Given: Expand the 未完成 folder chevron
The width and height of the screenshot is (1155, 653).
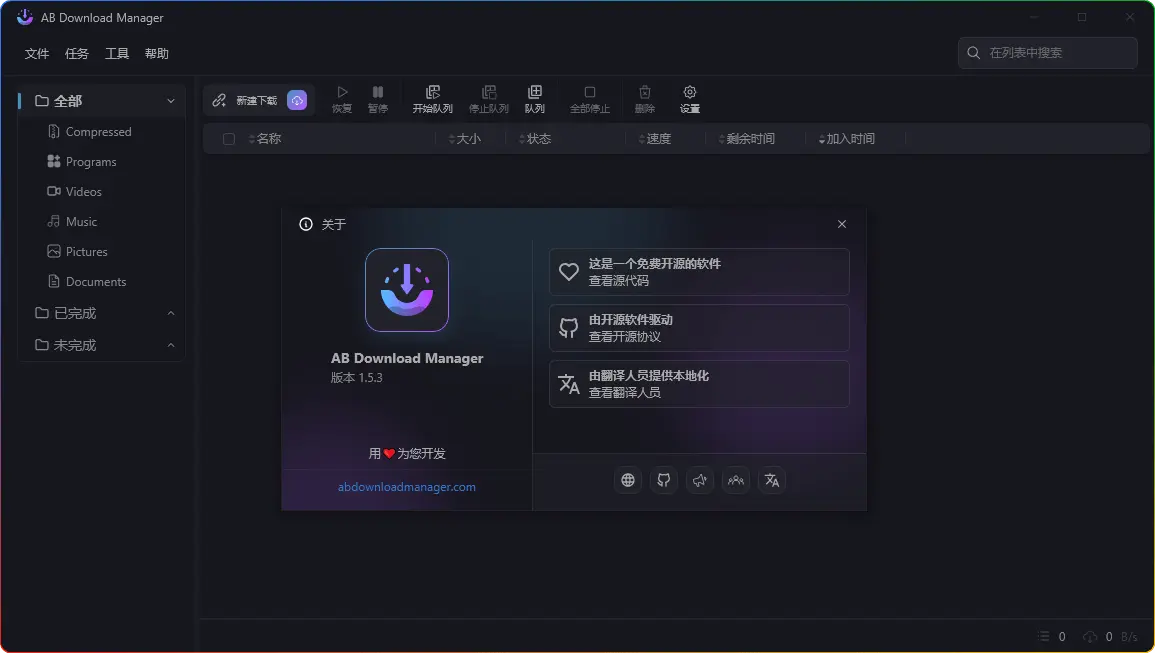Looking at the screenshot, I should (x=171, y=345).
